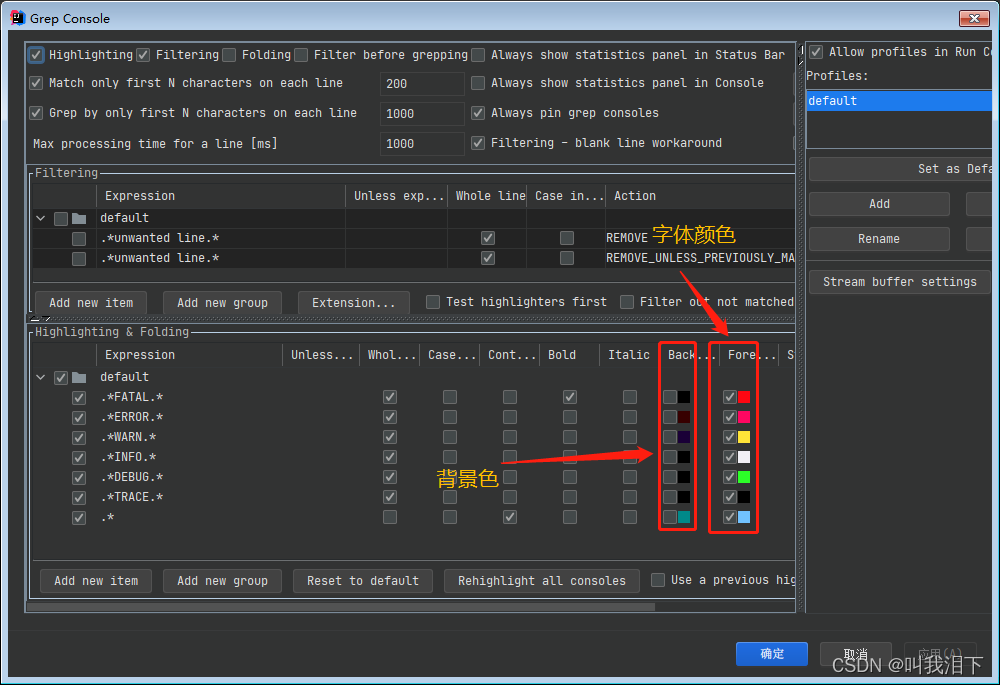Toggle Continue matching checkbox for .* row
Screen dimensions: 1000x685
coord(510,517)
